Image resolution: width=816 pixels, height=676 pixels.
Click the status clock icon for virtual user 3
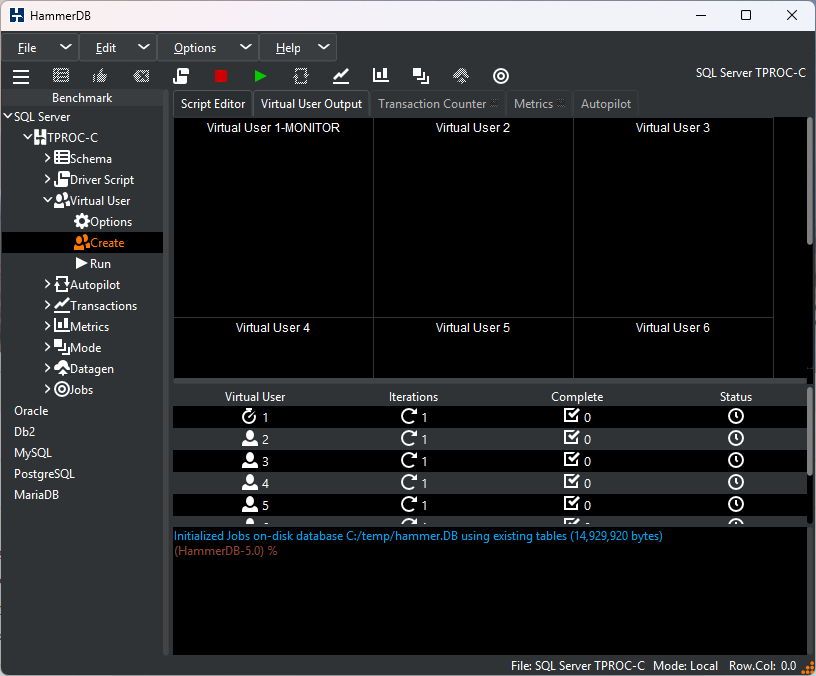click(735, 461)
